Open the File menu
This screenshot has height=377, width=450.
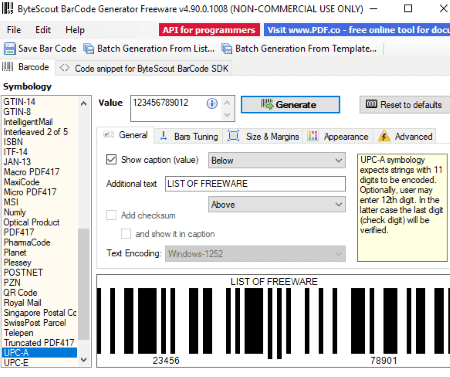click(14, 30)
